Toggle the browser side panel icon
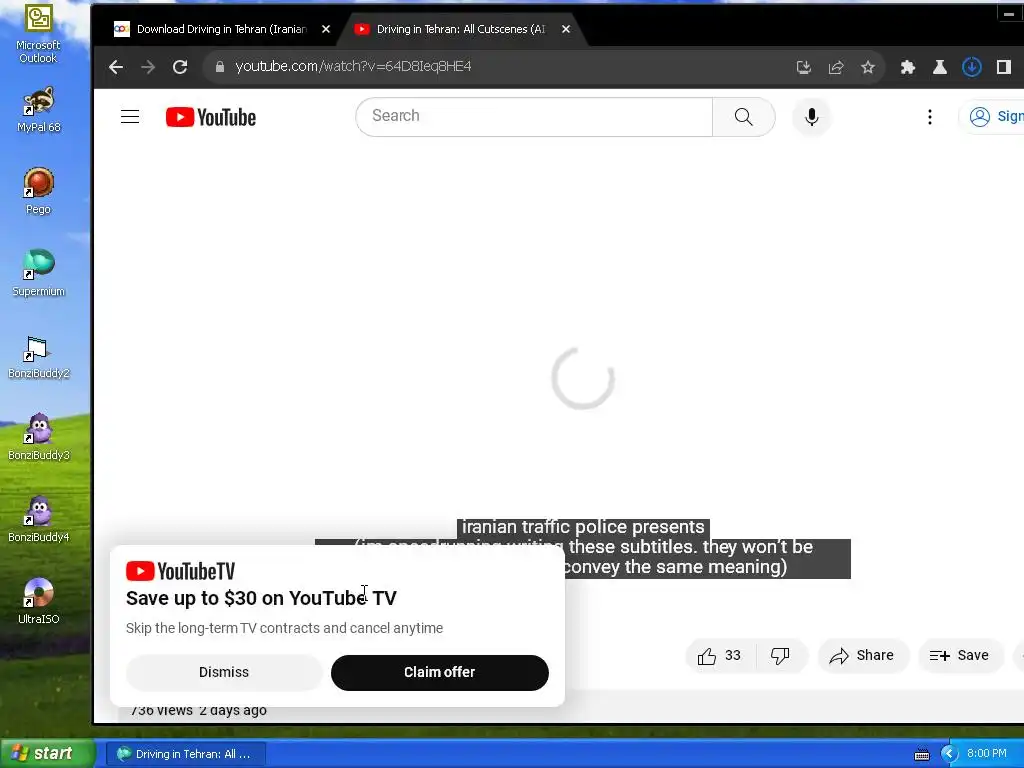 (x=1004, y=67)
